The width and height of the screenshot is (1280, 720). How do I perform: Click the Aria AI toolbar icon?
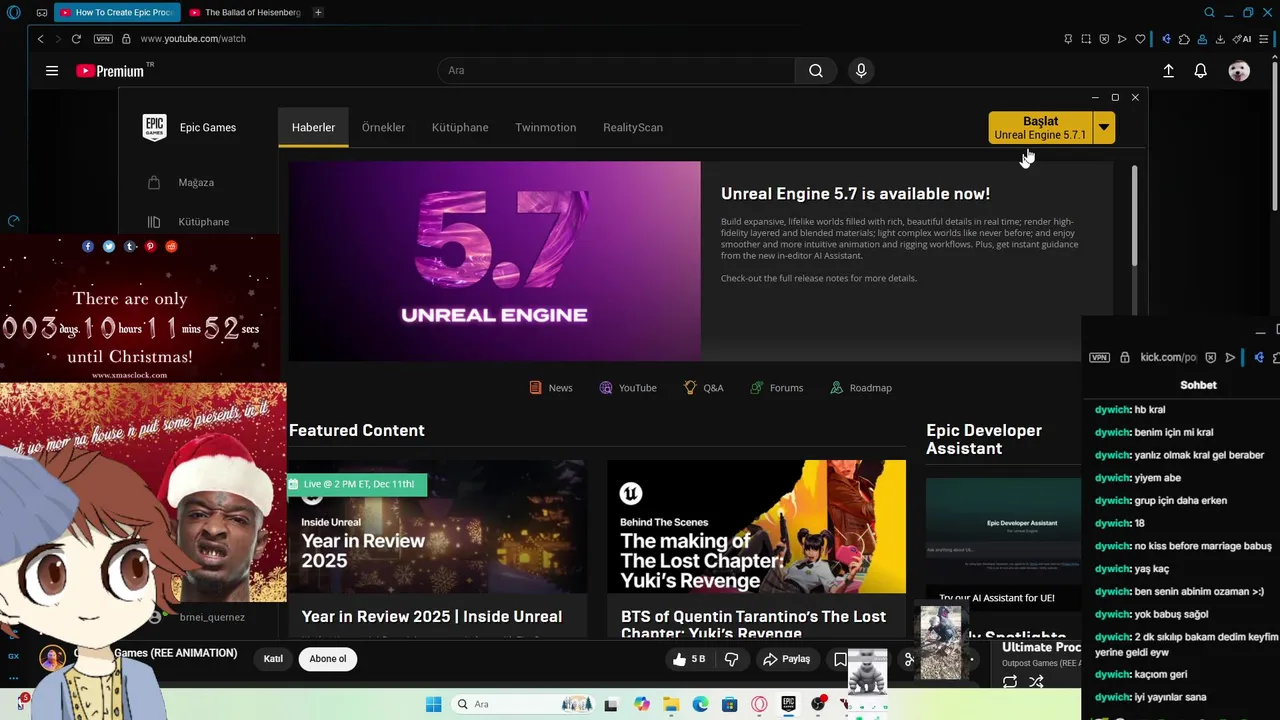[x=1241, y=39]
